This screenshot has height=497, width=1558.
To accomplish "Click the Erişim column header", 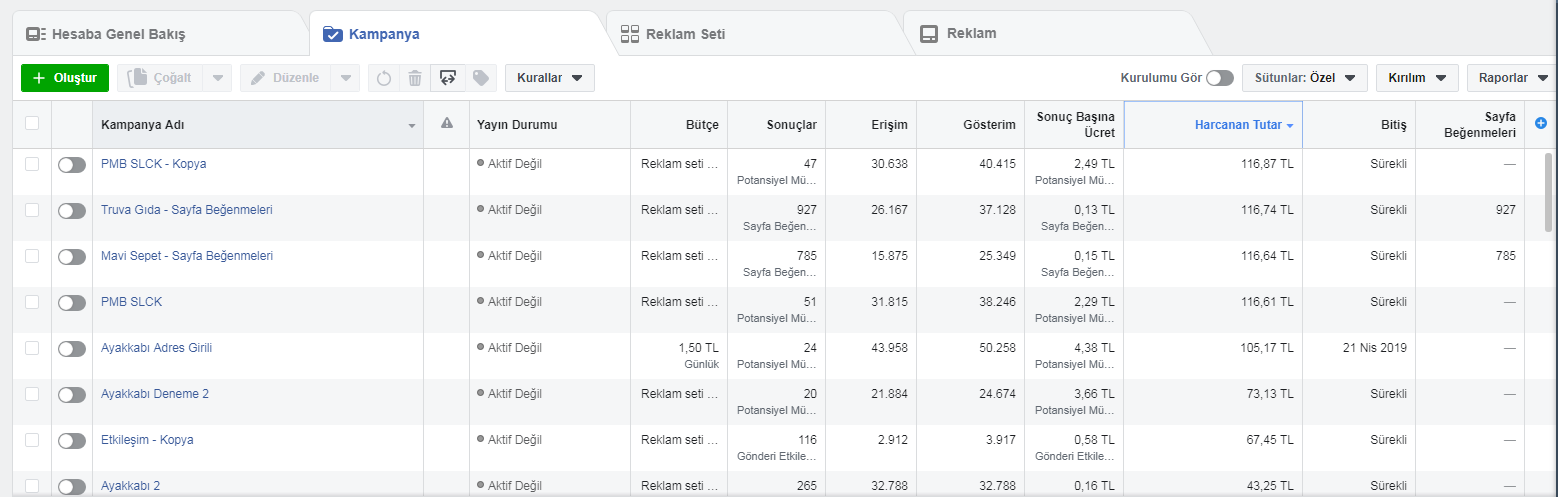I will coord(871,125).
